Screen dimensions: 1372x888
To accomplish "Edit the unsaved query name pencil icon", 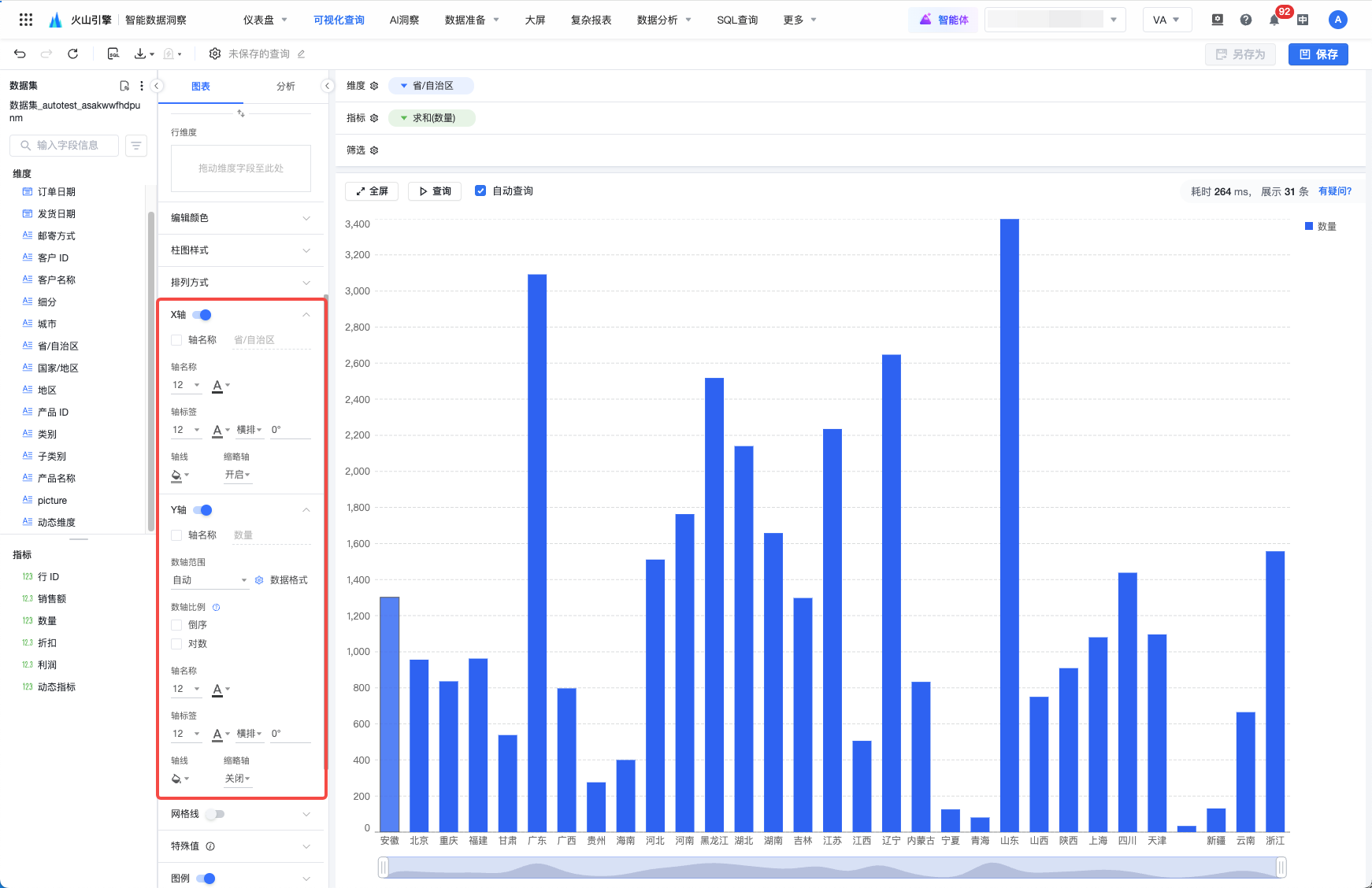I will [301, 54].
